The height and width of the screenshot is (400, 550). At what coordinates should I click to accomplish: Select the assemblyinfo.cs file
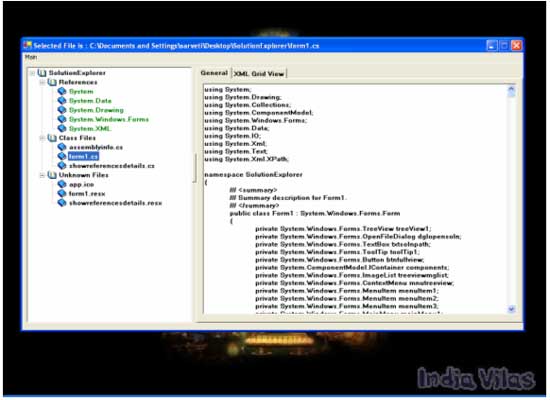pos(96,147)
